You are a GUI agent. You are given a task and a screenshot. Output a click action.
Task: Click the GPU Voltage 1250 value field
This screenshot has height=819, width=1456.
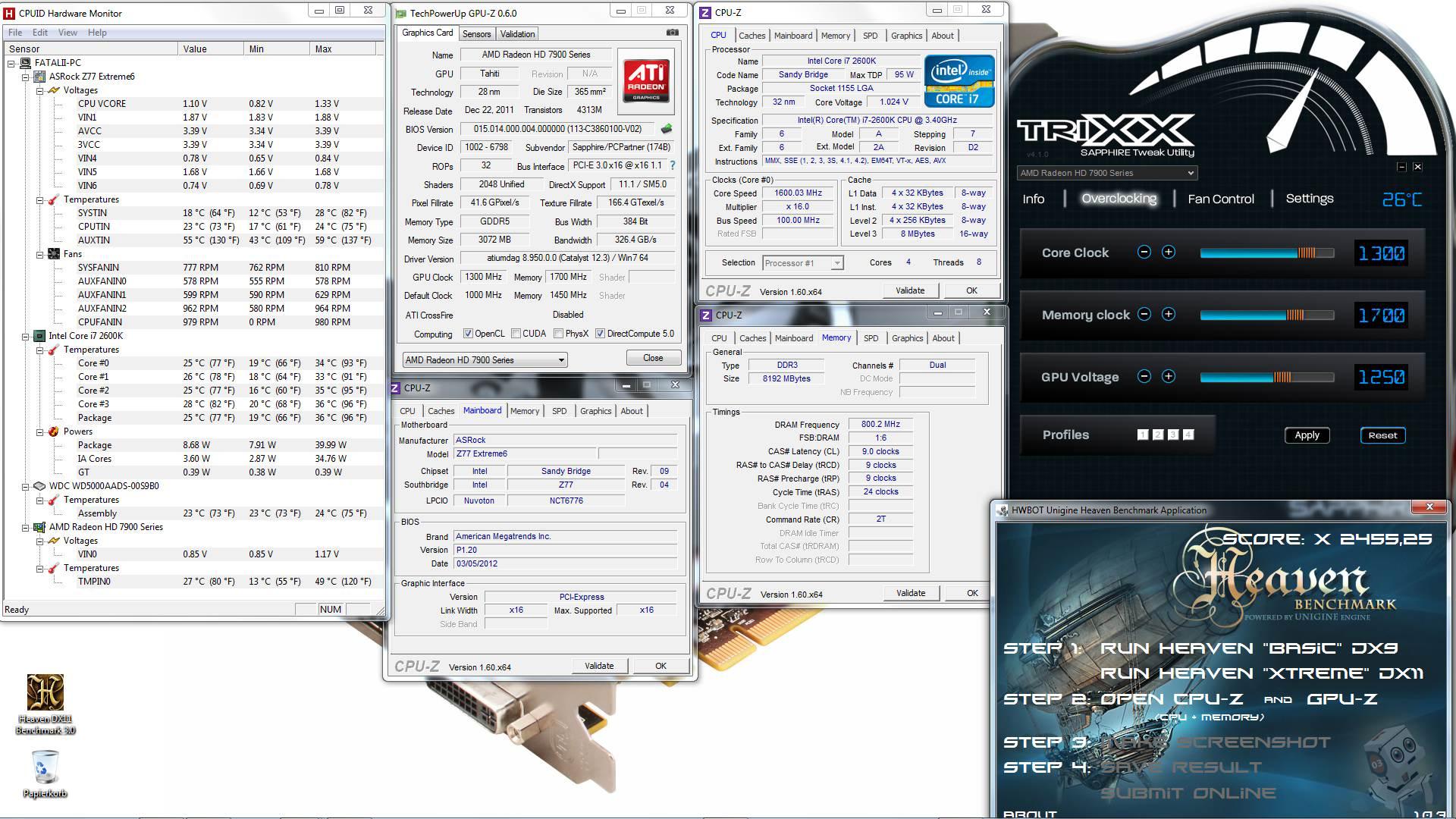(x=1381, y=377)
